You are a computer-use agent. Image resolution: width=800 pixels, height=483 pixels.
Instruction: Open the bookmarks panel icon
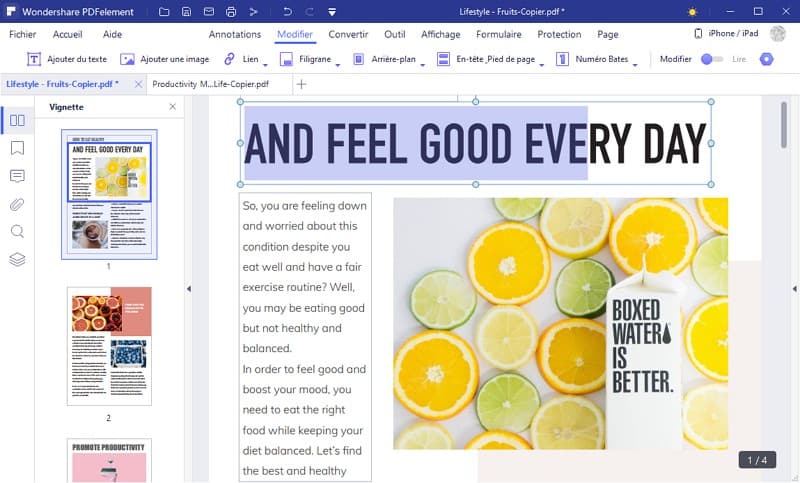pyautogui.click(x=17, y=149)
